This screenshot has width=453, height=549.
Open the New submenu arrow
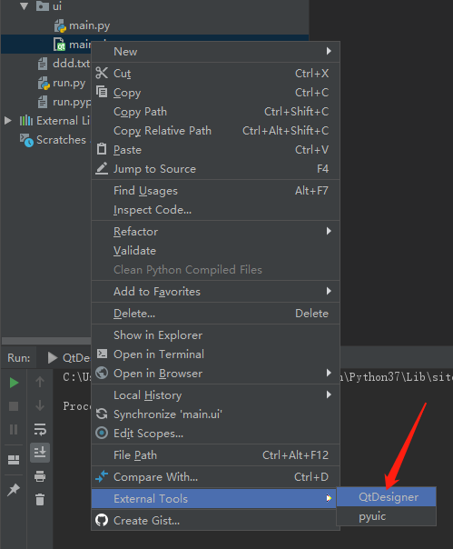point(329,51)
